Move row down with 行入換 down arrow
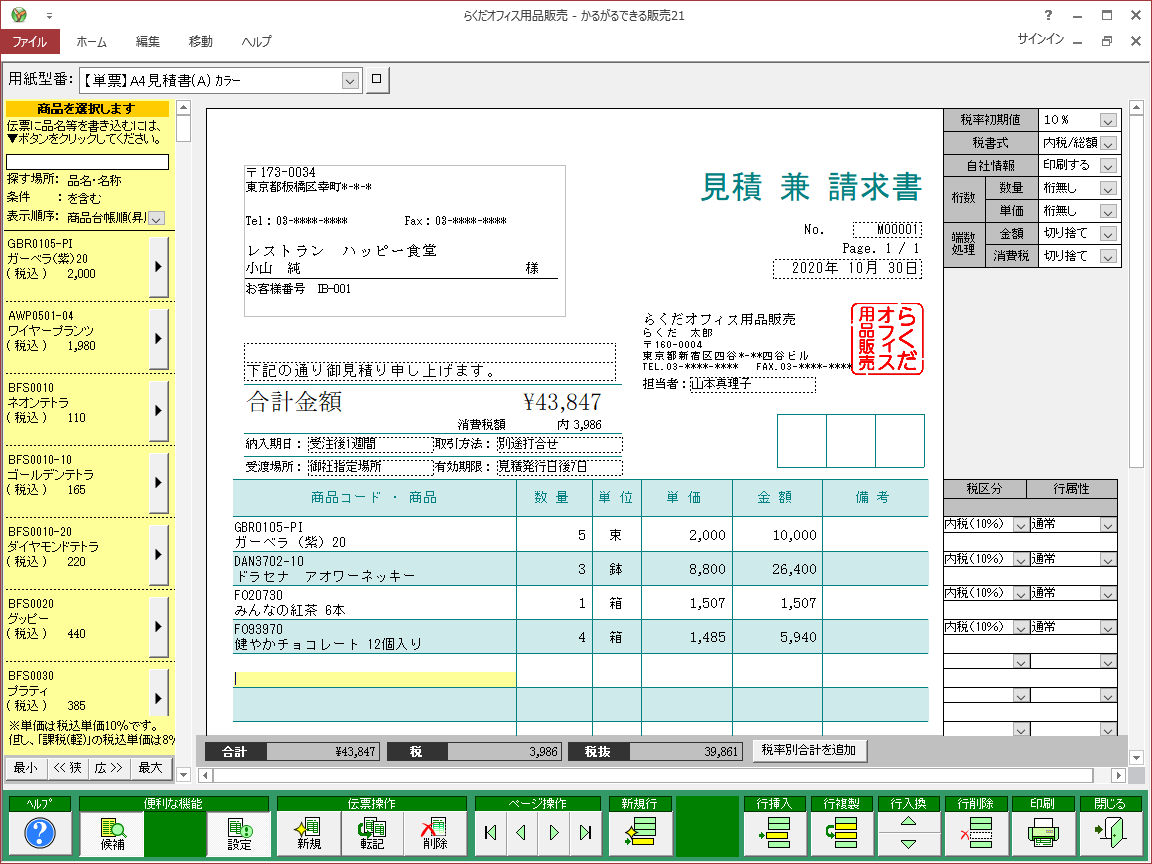The image size is (1152, 864). coord(909,844)
